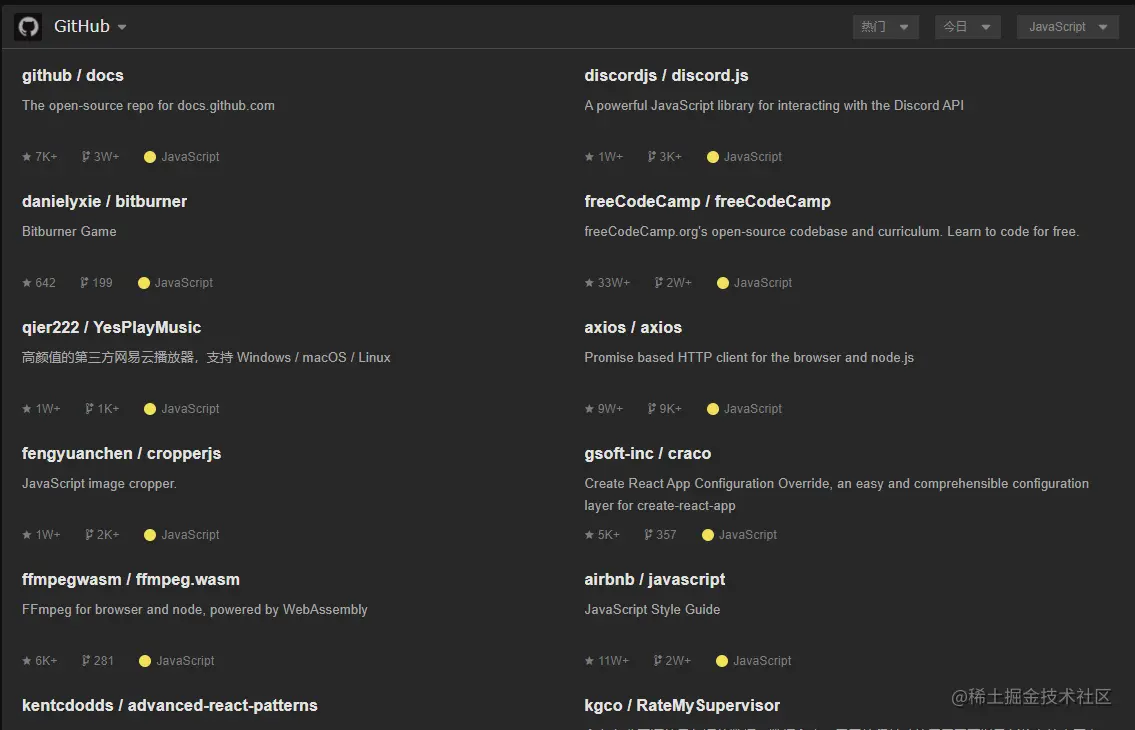Open fengyuanchen / cropperjs repository

click(x=122, y=453)
